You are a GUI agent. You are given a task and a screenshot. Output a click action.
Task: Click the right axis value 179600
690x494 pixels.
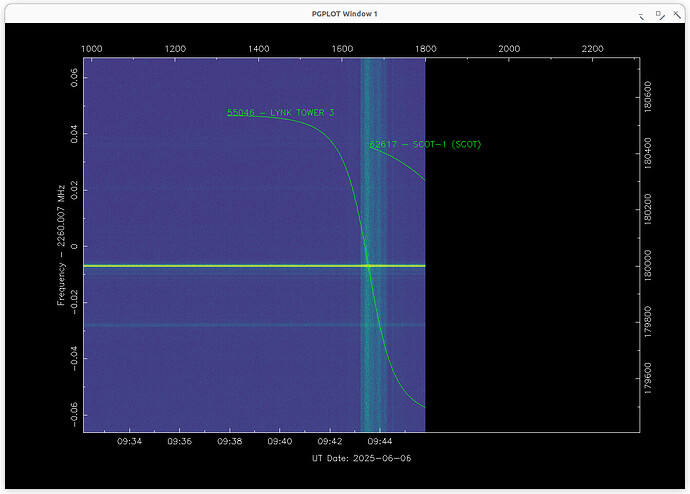[647, 379]
